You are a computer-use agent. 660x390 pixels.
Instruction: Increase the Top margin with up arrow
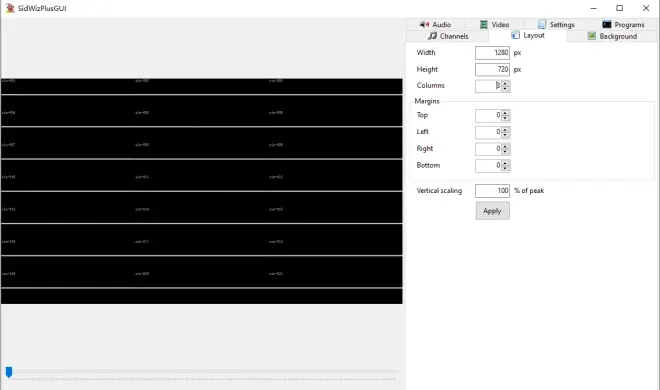[505, 112]
